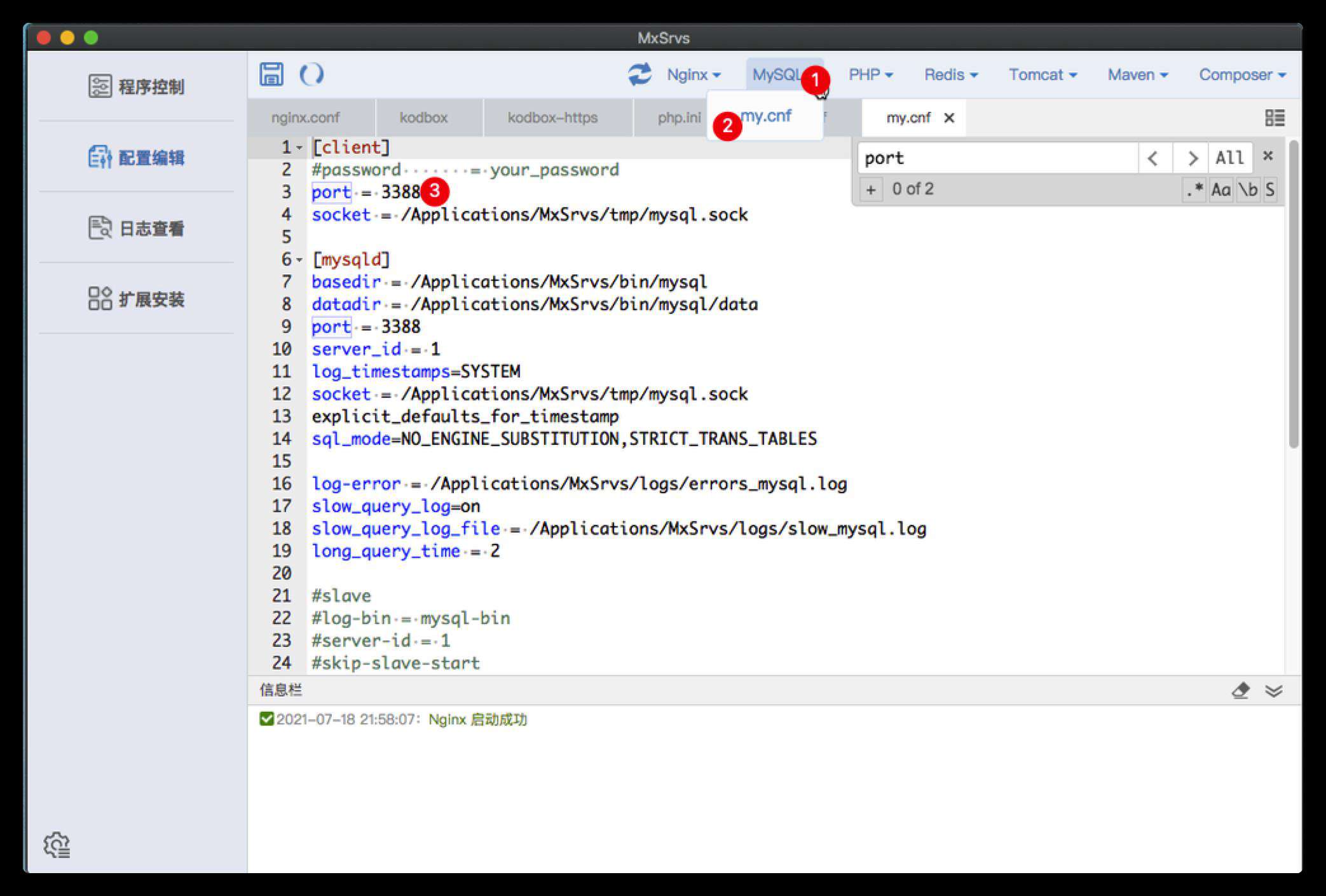Open the program control sidebar item

pos(136,86)
